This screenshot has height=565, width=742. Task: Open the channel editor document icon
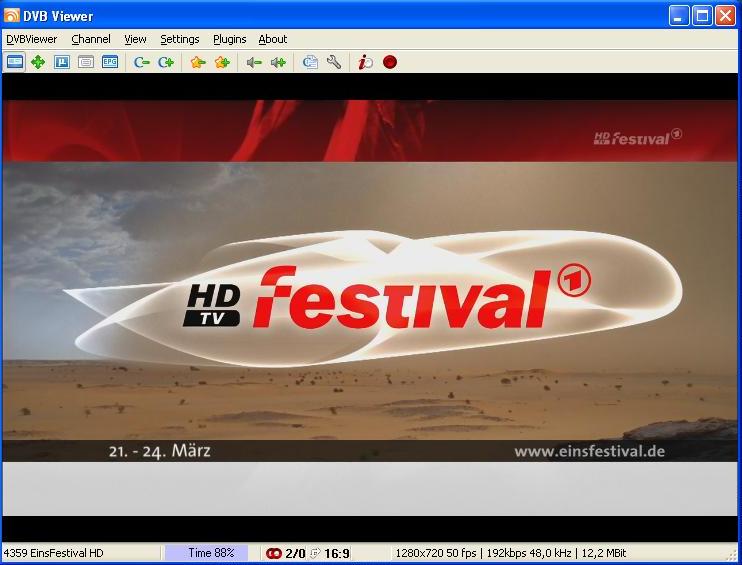pos(310,62)
